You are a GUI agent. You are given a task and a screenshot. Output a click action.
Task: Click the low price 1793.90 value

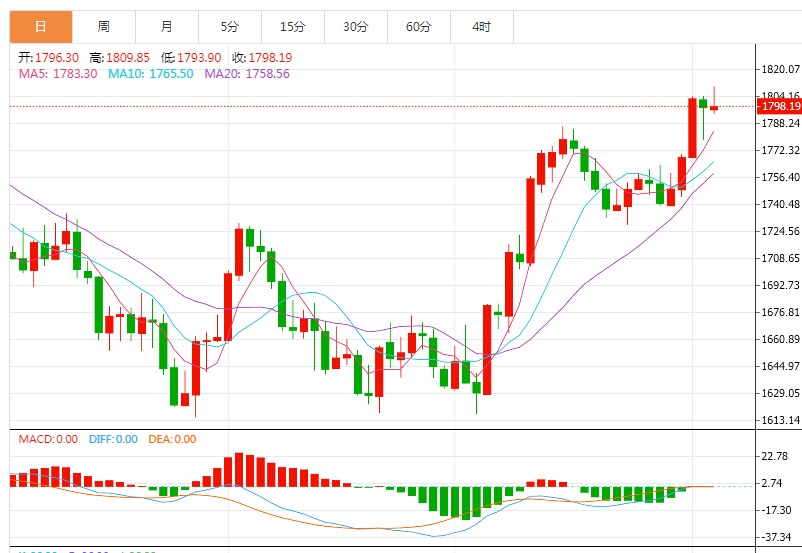(x=199, y=58)
